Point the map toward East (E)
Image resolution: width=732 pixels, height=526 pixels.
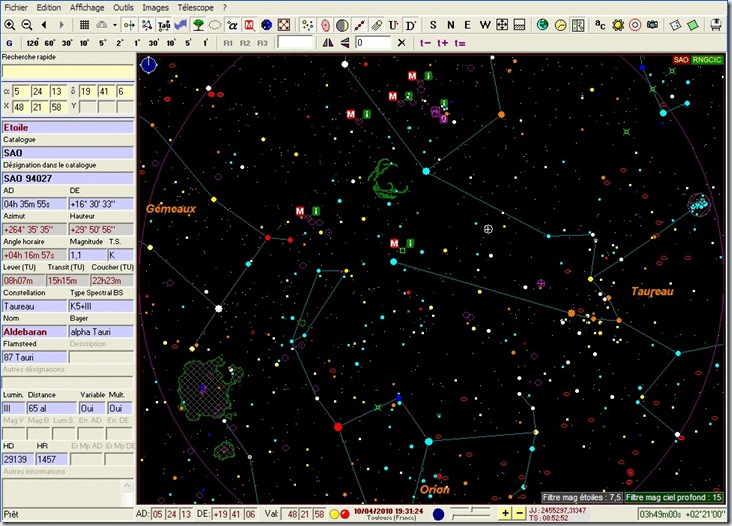pos(467,25)
